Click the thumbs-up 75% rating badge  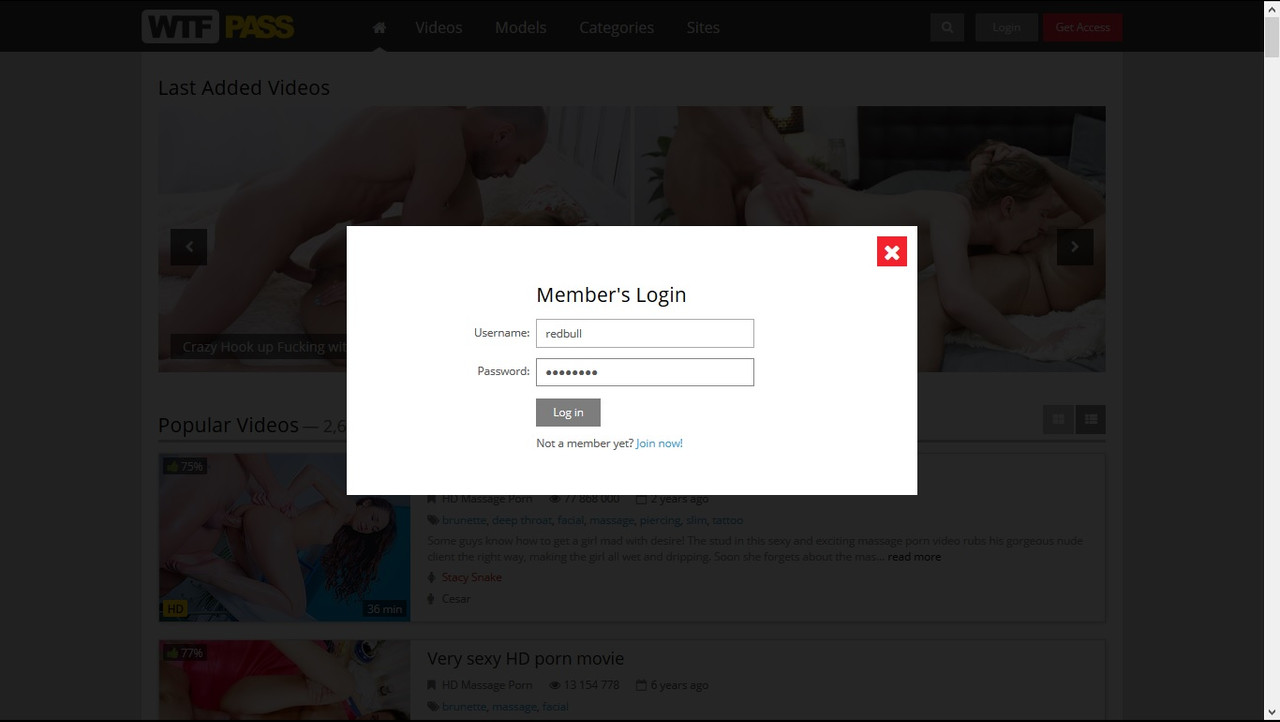pos(184,466)
